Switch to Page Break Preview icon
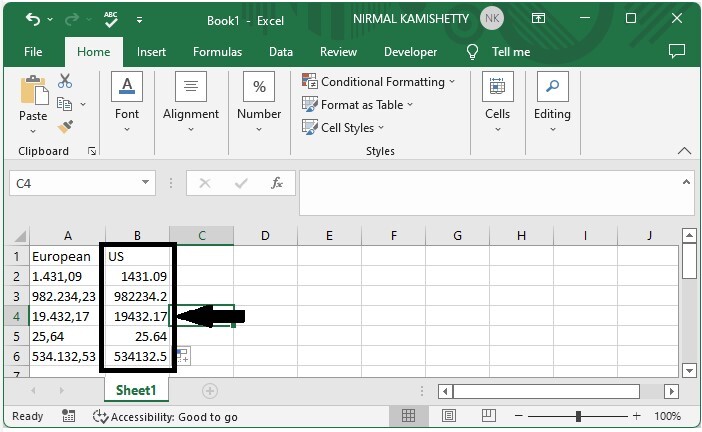 click(x=488, y=416)
